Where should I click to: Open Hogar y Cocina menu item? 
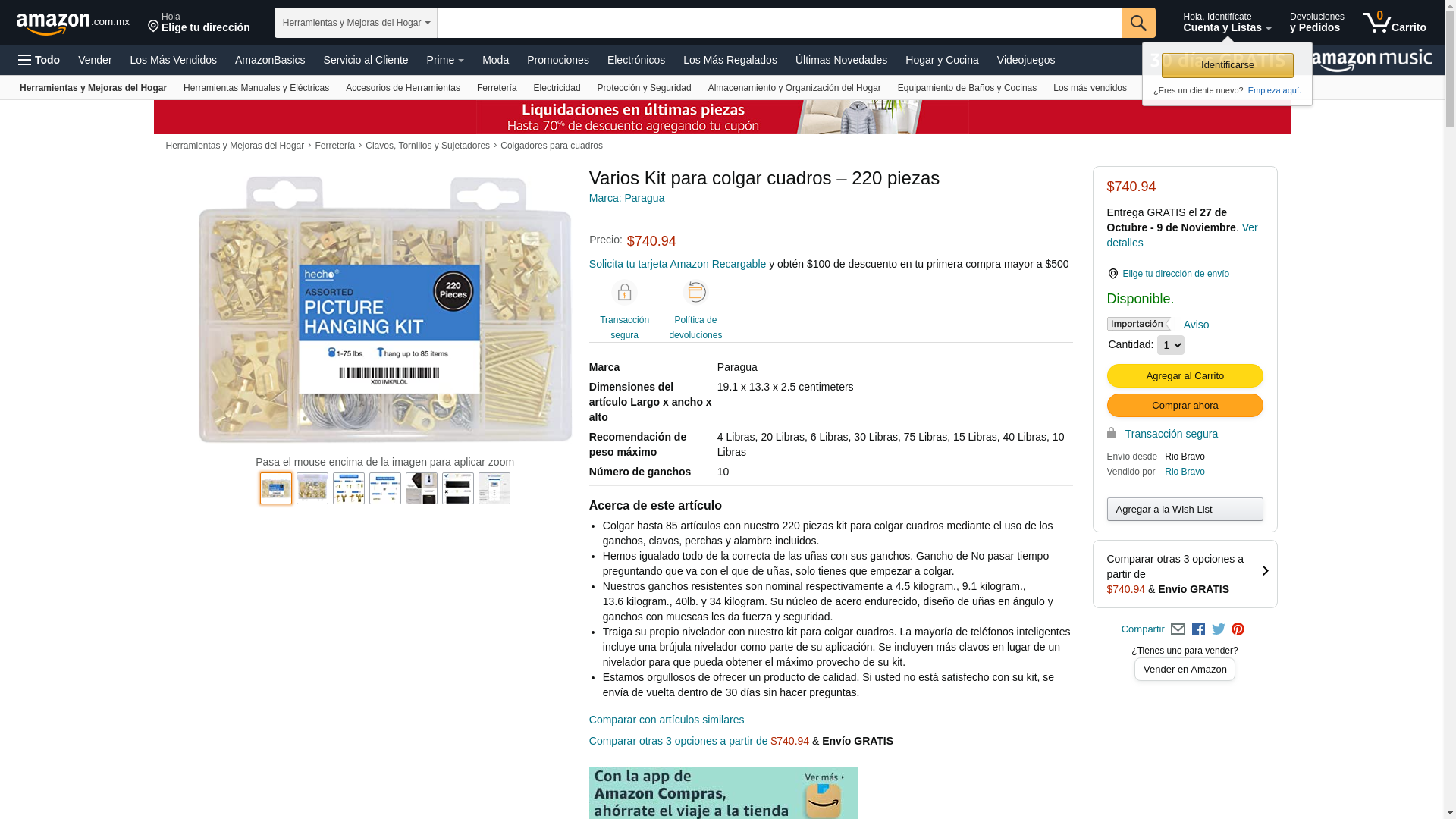pyautogui.click(x=941, y=60)
